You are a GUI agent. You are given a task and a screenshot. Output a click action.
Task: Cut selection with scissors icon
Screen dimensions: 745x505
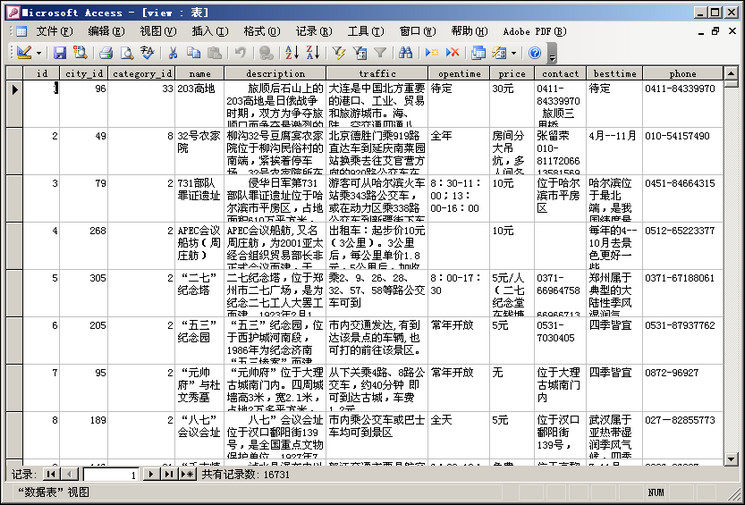173,53
